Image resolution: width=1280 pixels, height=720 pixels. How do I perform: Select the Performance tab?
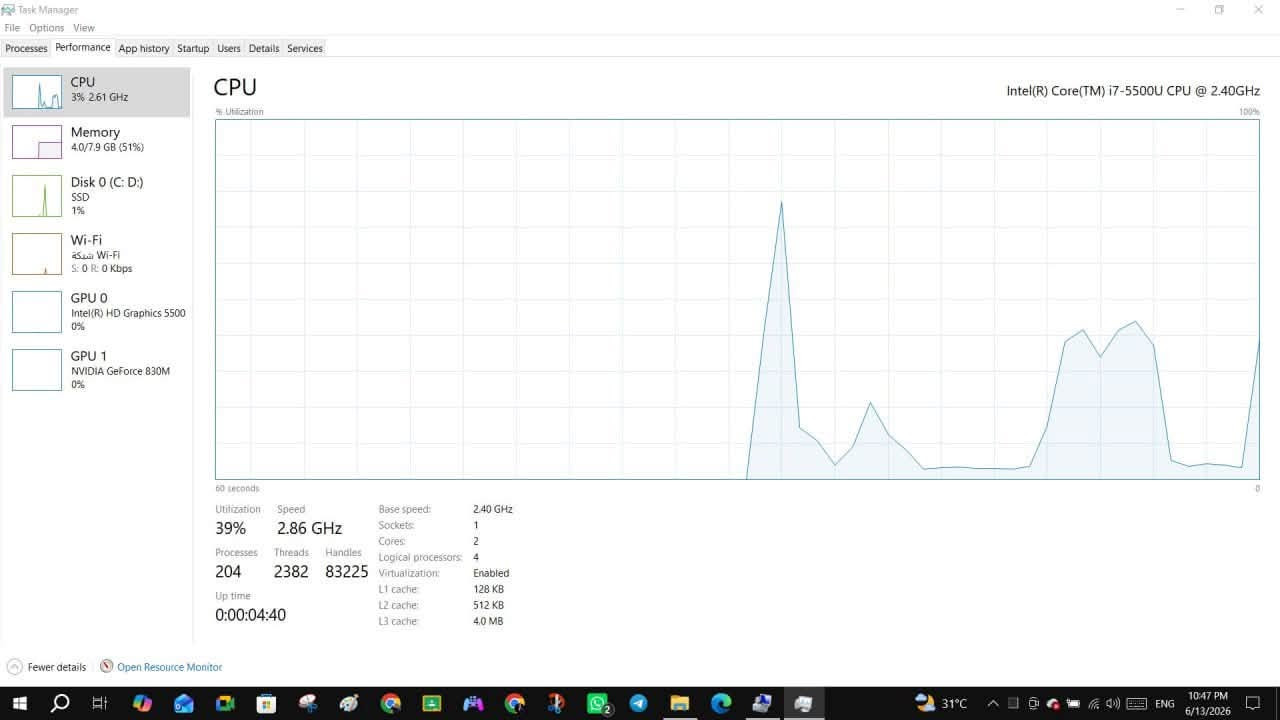(x=83, y=48)
